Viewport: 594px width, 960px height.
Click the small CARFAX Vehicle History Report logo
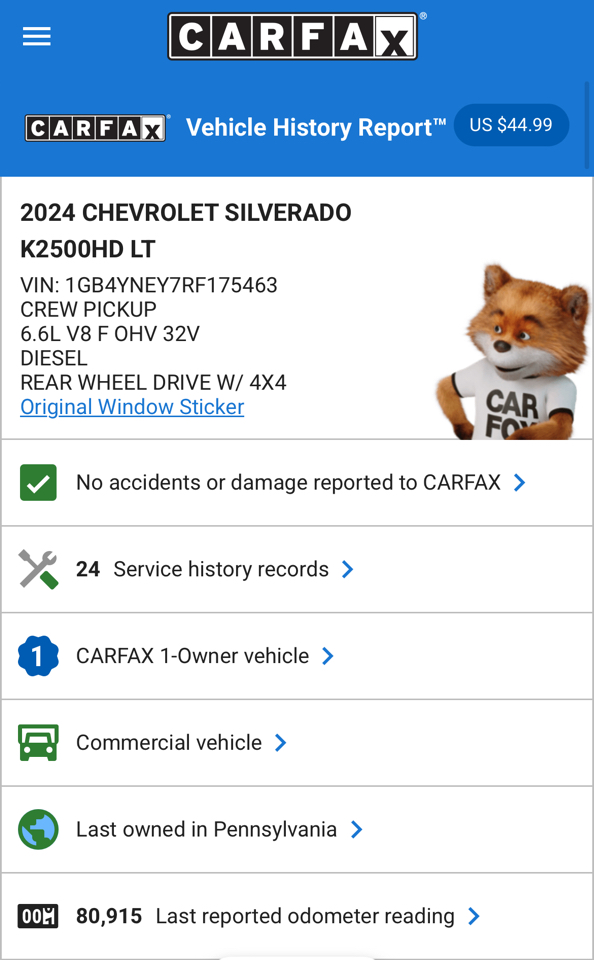point(96,128)
